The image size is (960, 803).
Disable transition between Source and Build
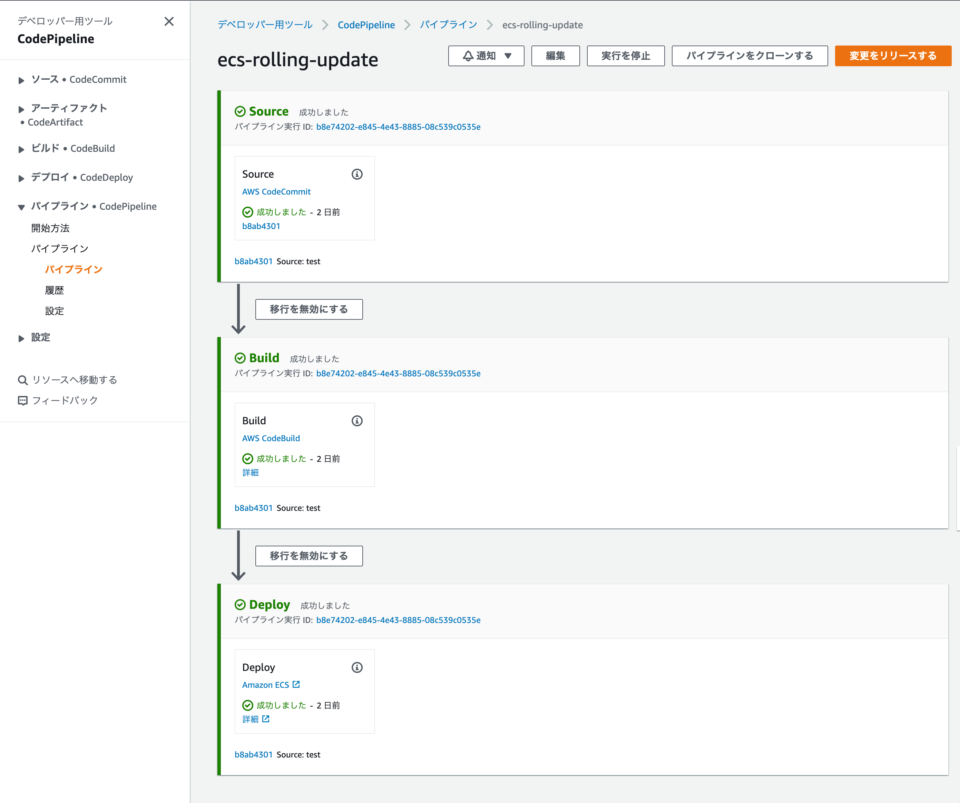309,309
